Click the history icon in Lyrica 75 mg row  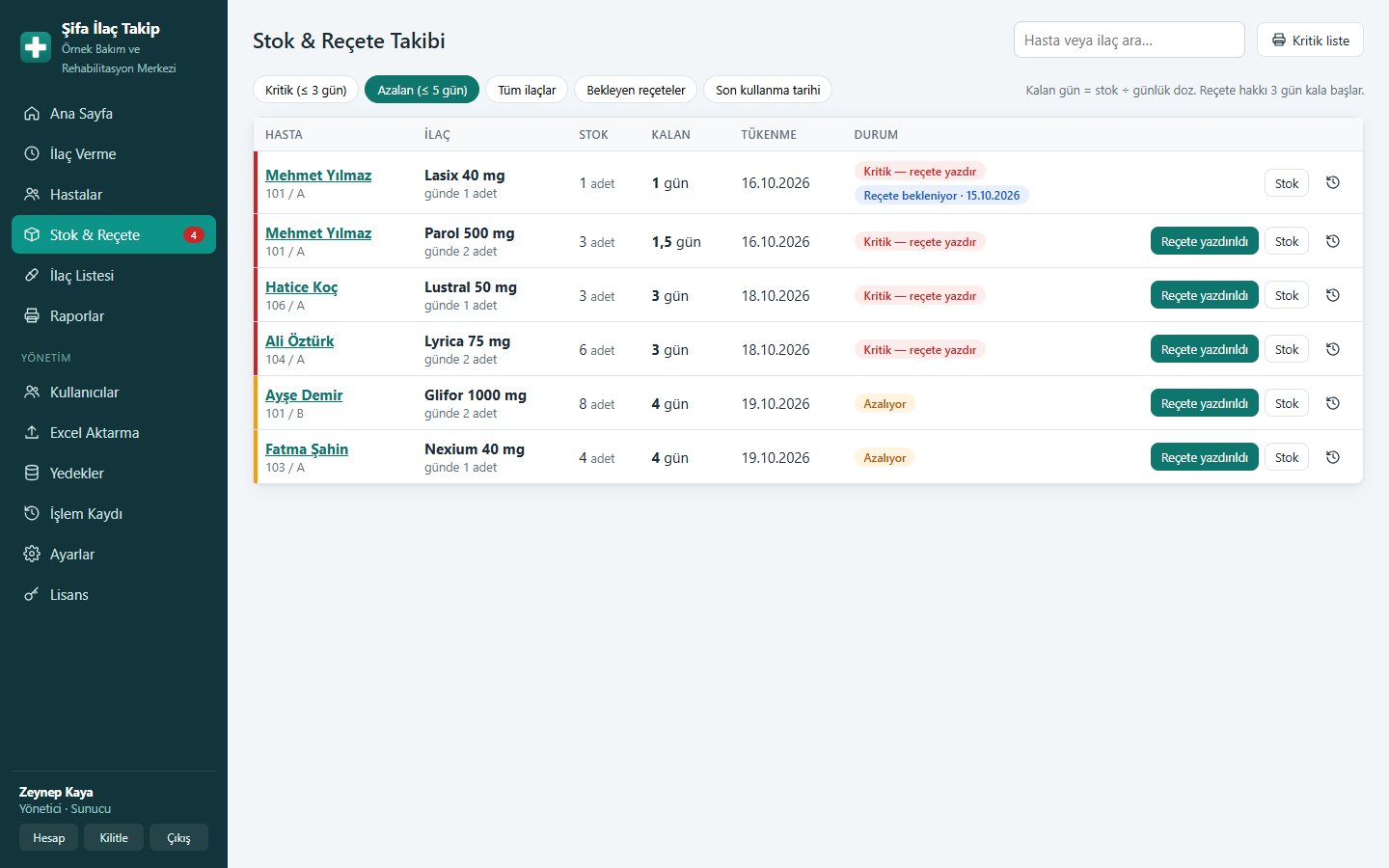click(x=1333, y=349)
